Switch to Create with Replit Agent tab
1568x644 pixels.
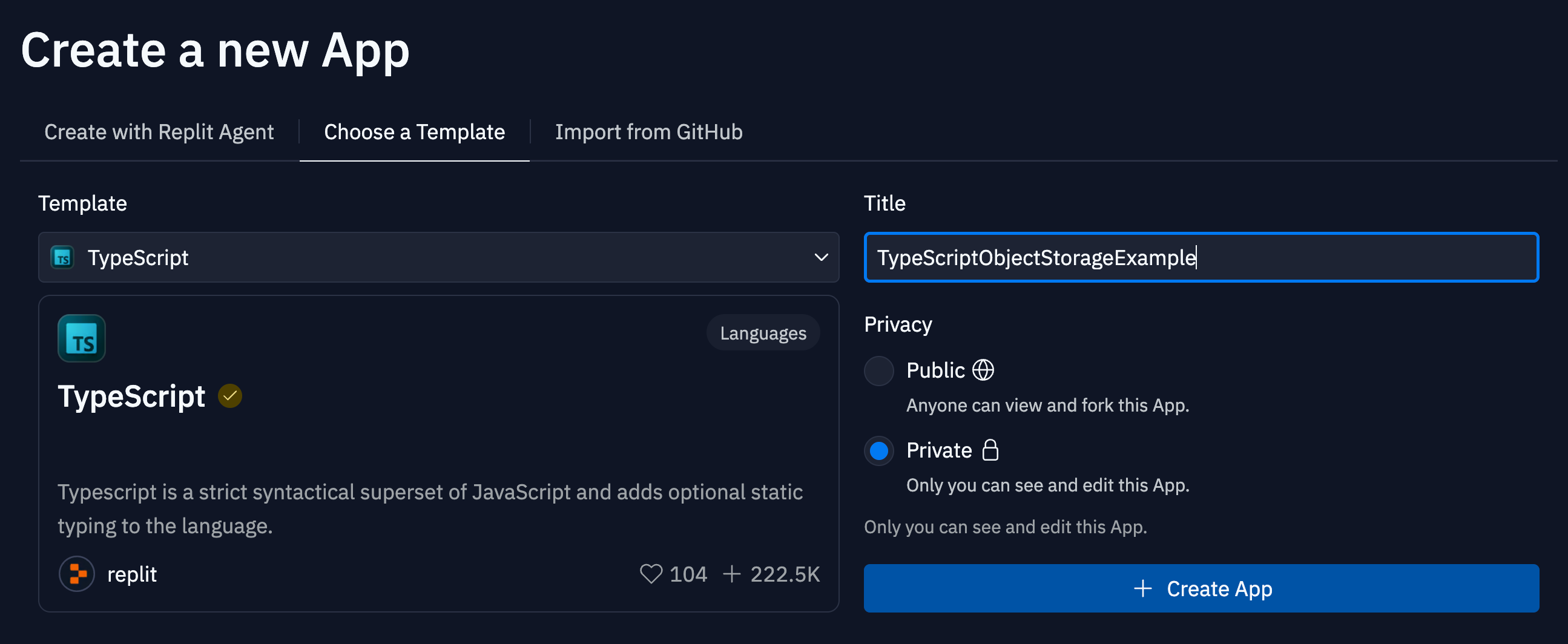coord(159,132)
